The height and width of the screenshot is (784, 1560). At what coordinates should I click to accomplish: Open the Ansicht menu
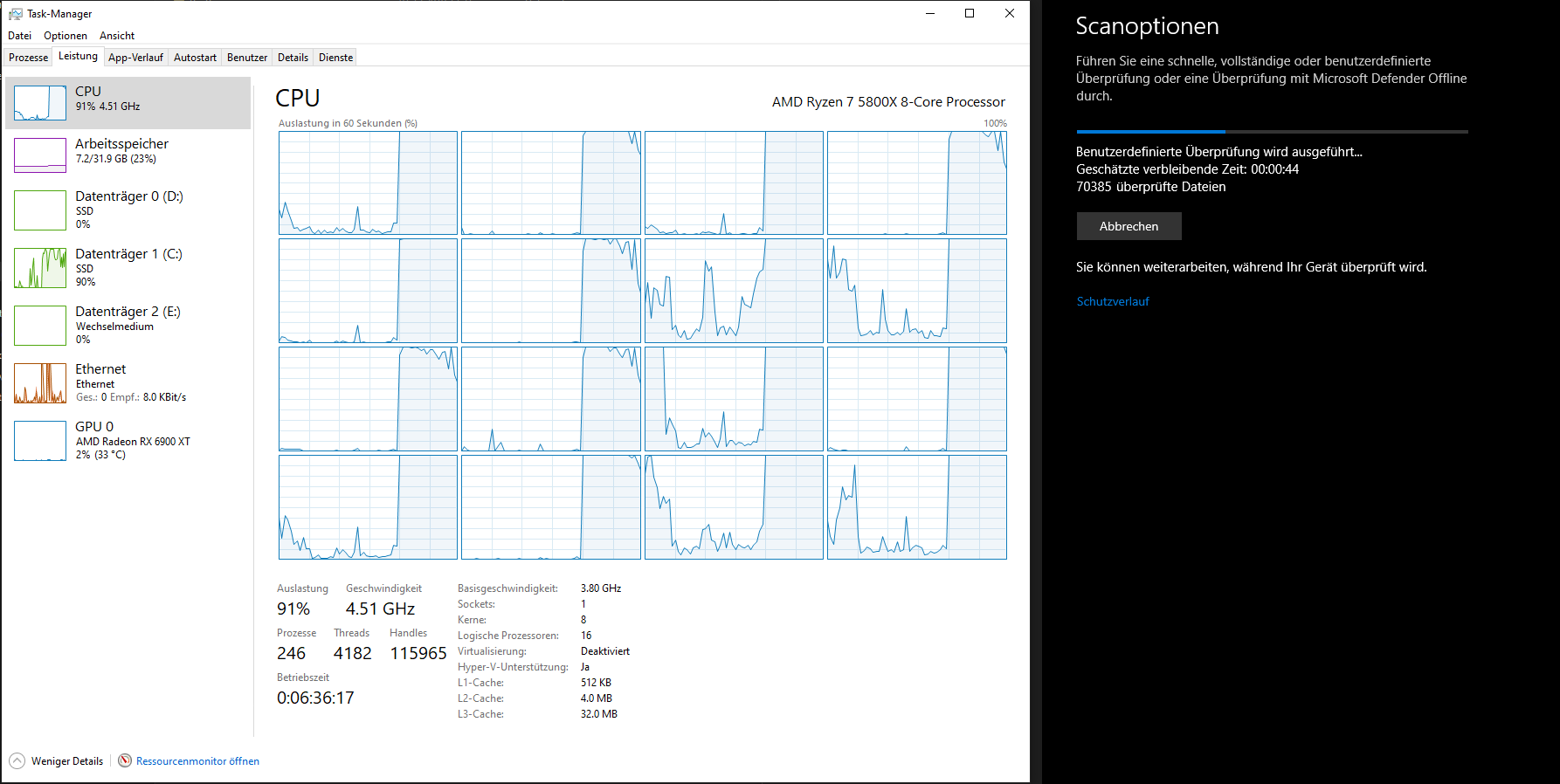[x=117, y=36]
